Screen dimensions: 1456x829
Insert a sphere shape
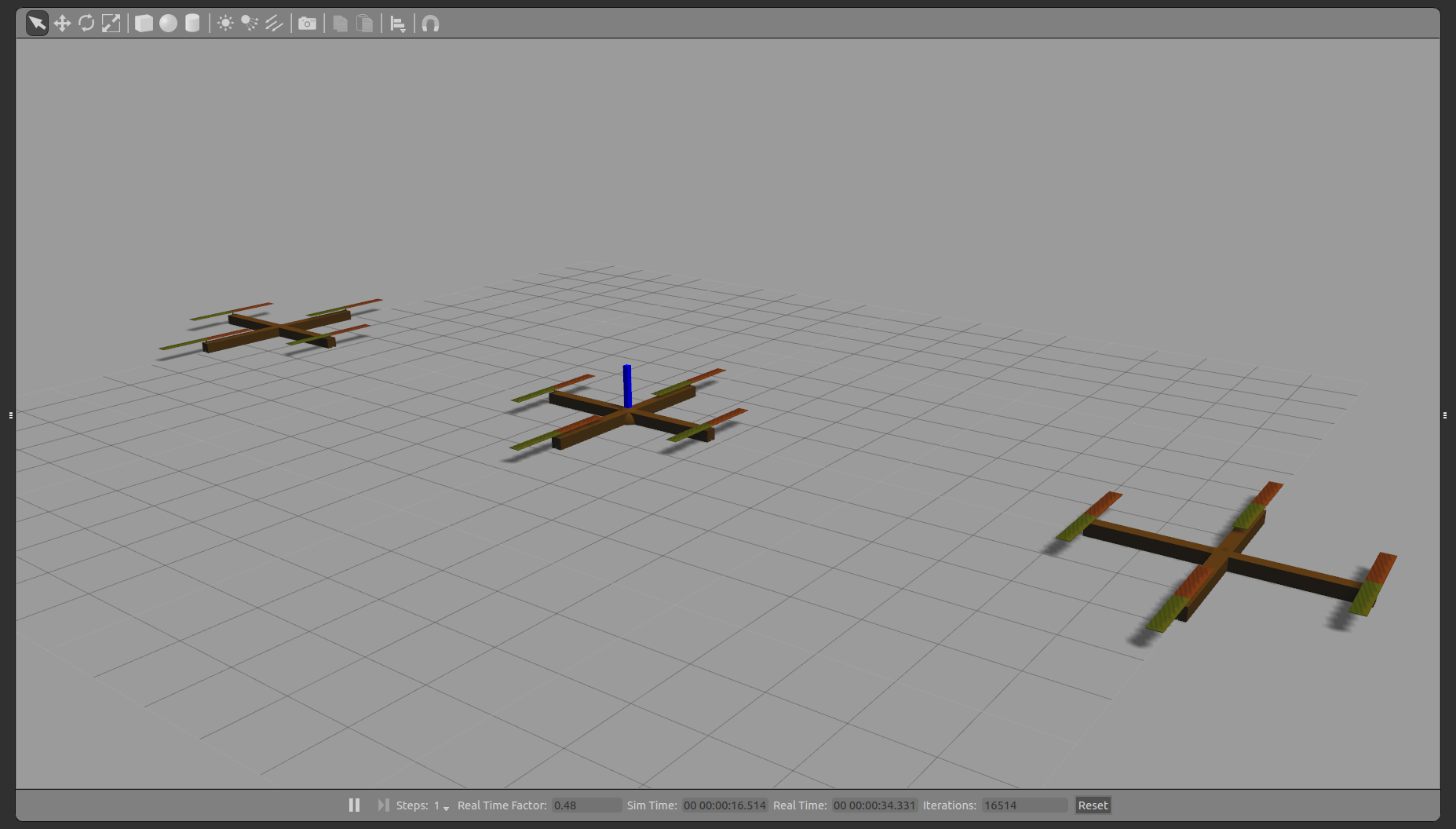tap(168, 24)
